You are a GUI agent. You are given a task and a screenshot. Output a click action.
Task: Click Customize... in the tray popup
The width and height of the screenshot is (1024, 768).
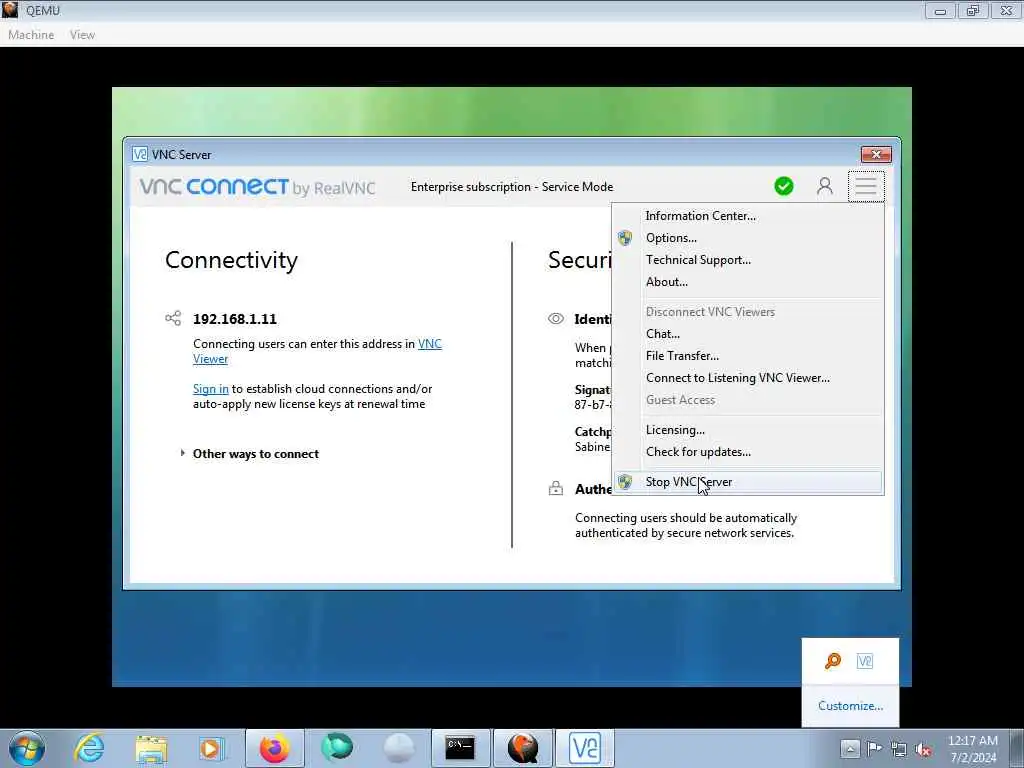(850, 706)
